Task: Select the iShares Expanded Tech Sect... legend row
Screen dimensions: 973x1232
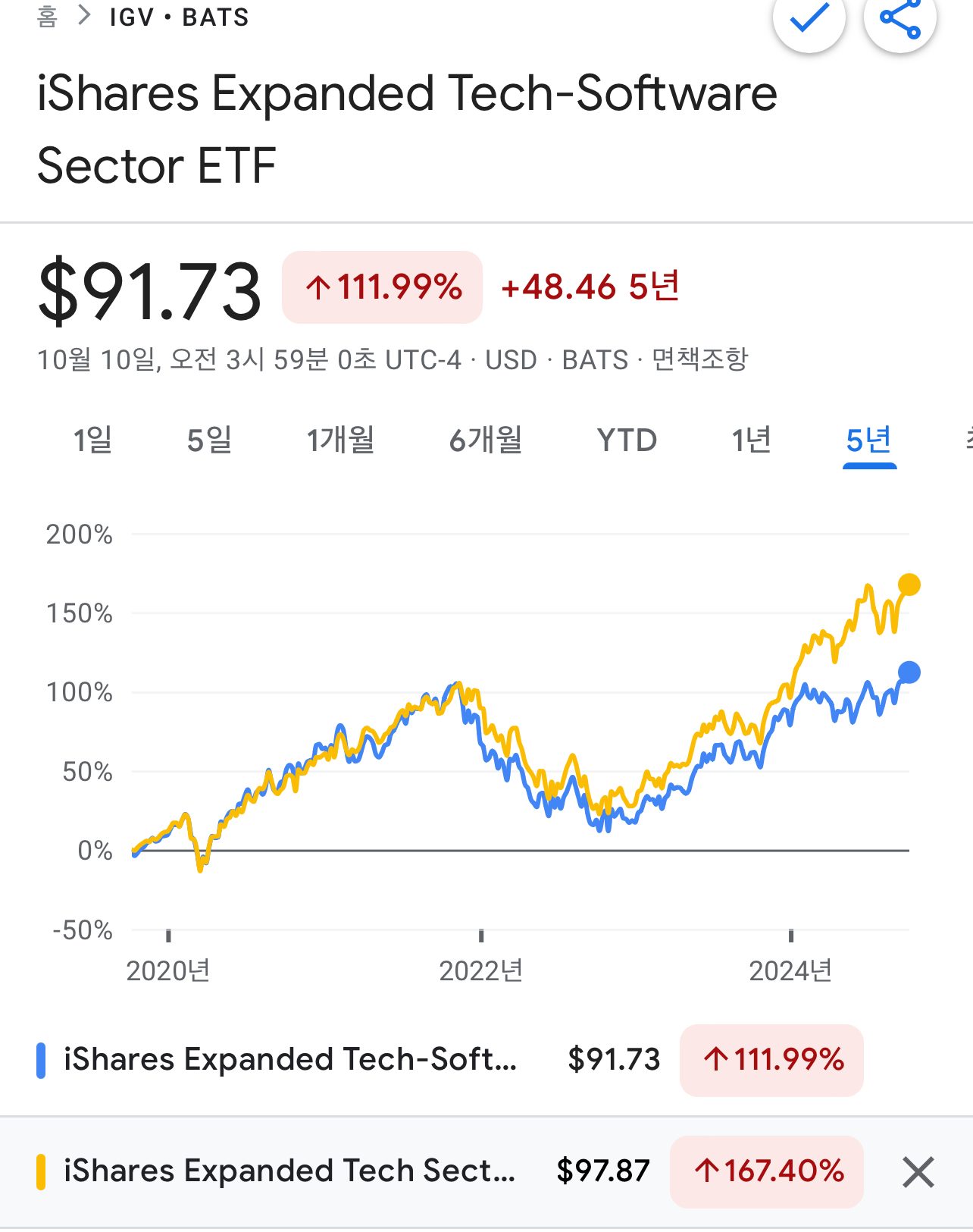Action: tap(486, 1172)
